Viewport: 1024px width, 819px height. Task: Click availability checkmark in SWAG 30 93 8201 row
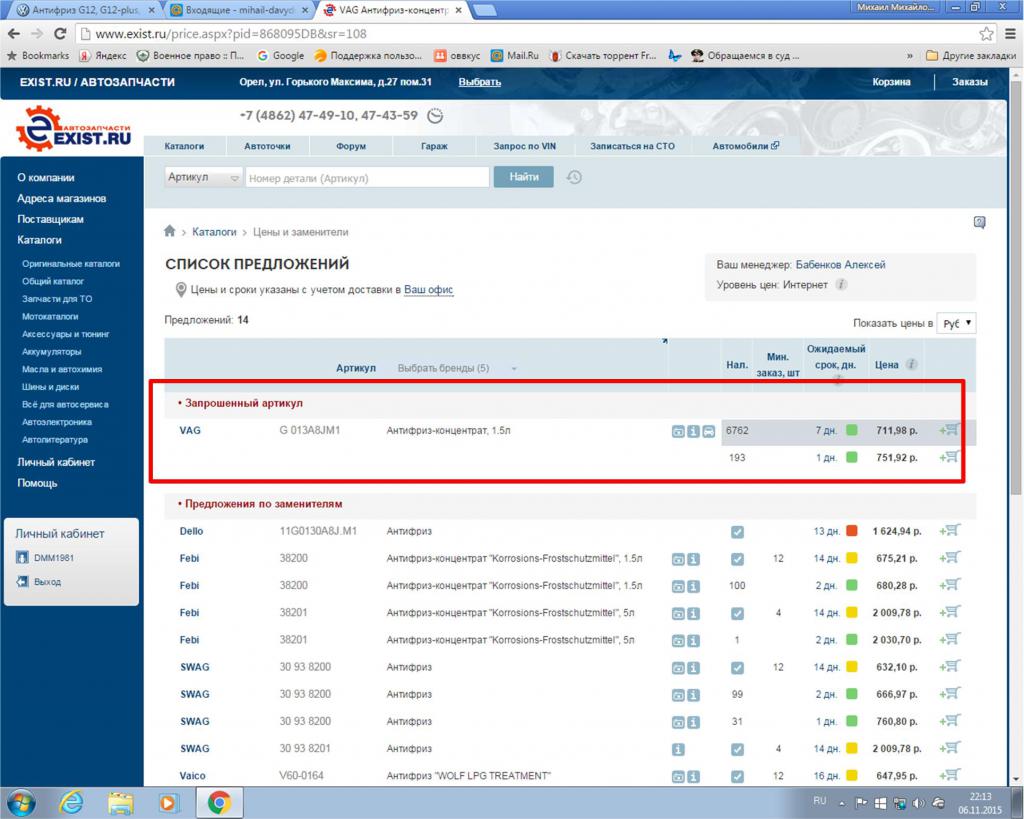click(737, 749)
